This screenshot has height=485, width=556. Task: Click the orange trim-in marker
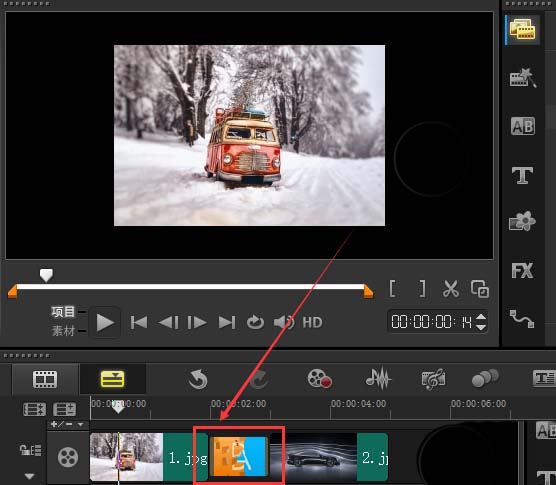coord(12,291)
